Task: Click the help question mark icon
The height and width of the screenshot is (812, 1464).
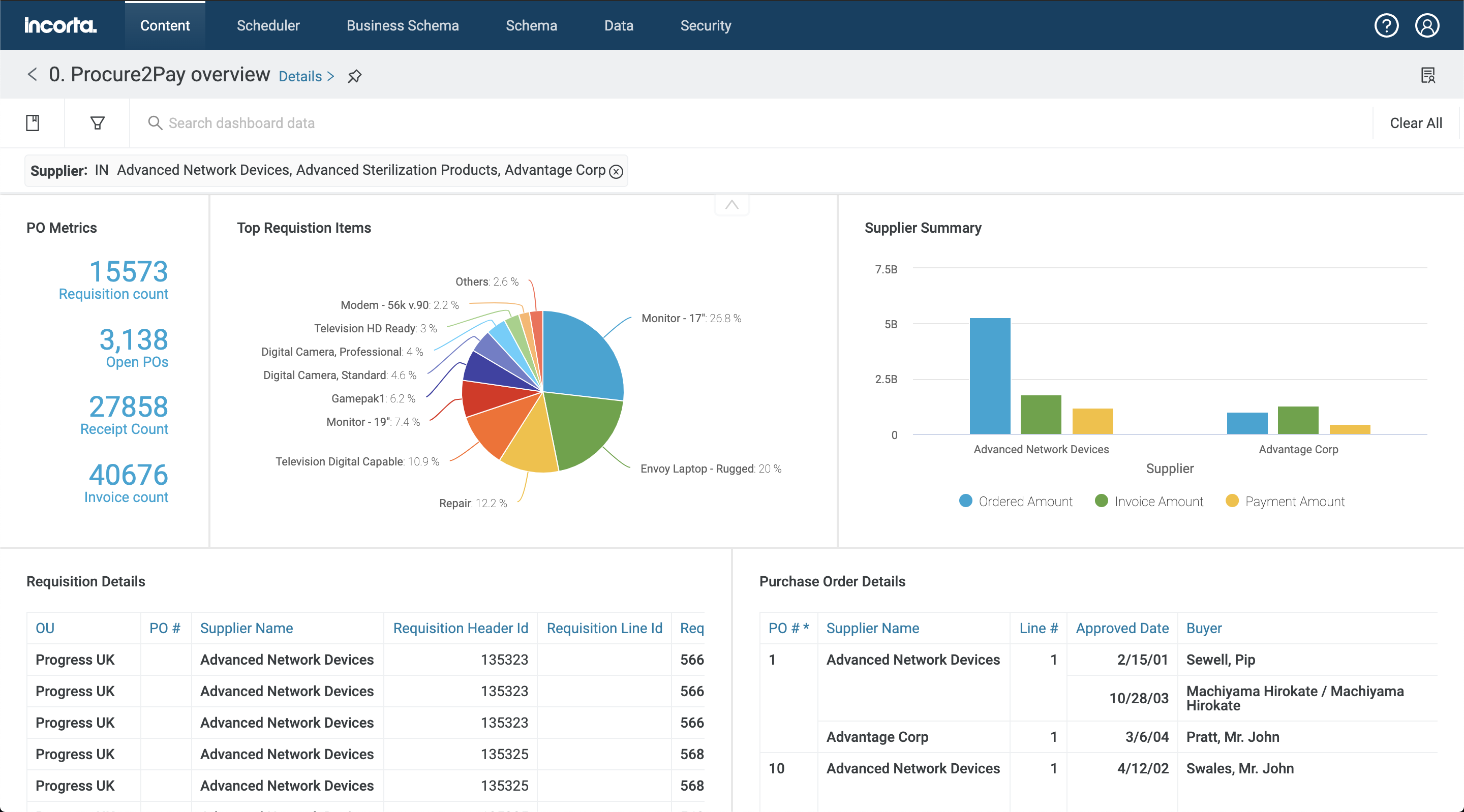Action: tap(1386, 25)
